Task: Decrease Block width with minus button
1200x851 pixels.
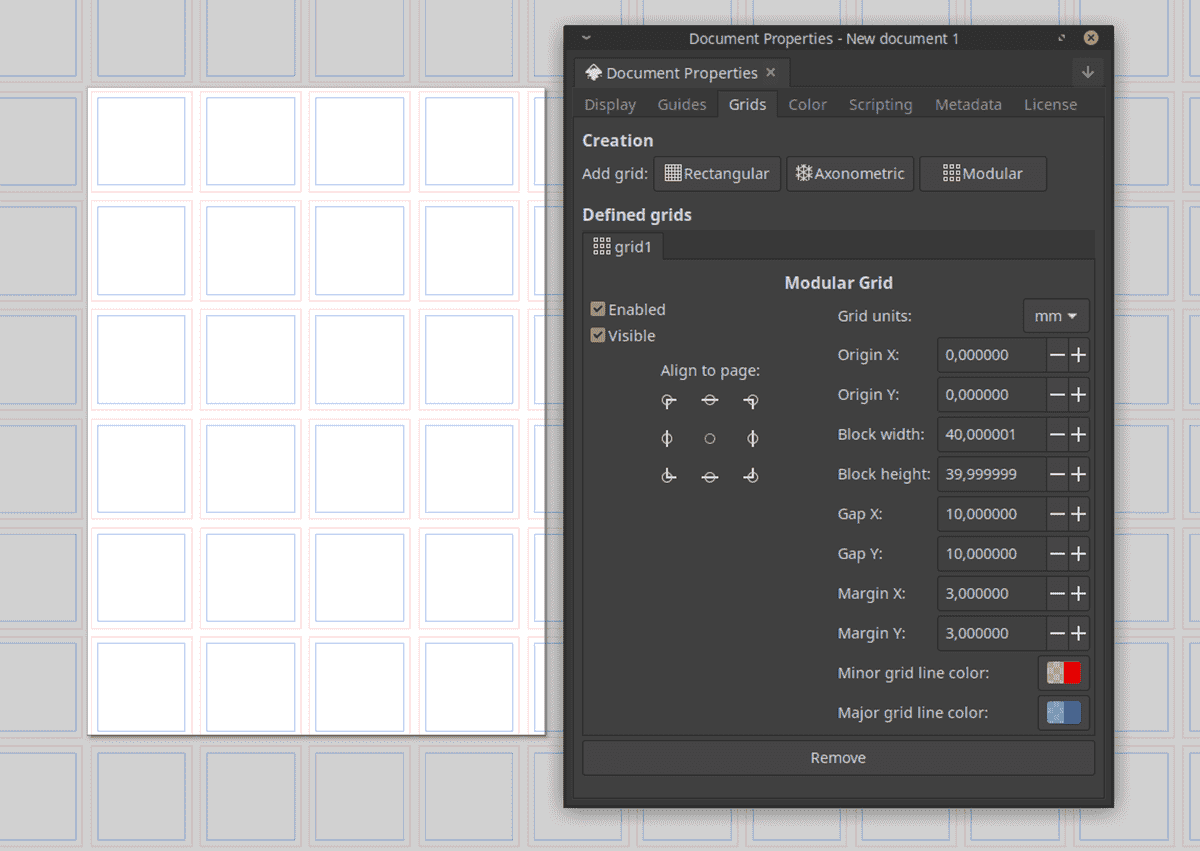Action: (x=1057, y=435)
